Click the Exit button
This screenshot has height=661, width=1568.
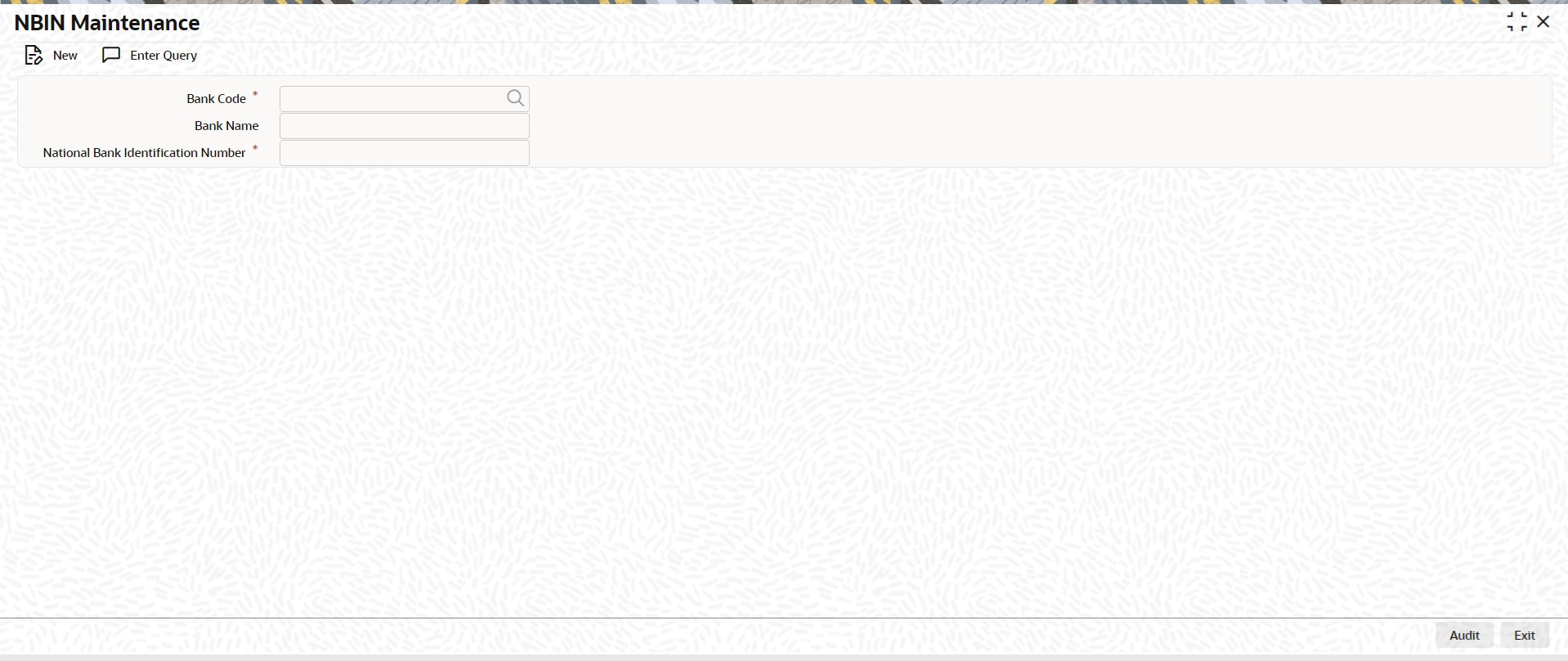pyautogui.click(x=1525, y=636)
